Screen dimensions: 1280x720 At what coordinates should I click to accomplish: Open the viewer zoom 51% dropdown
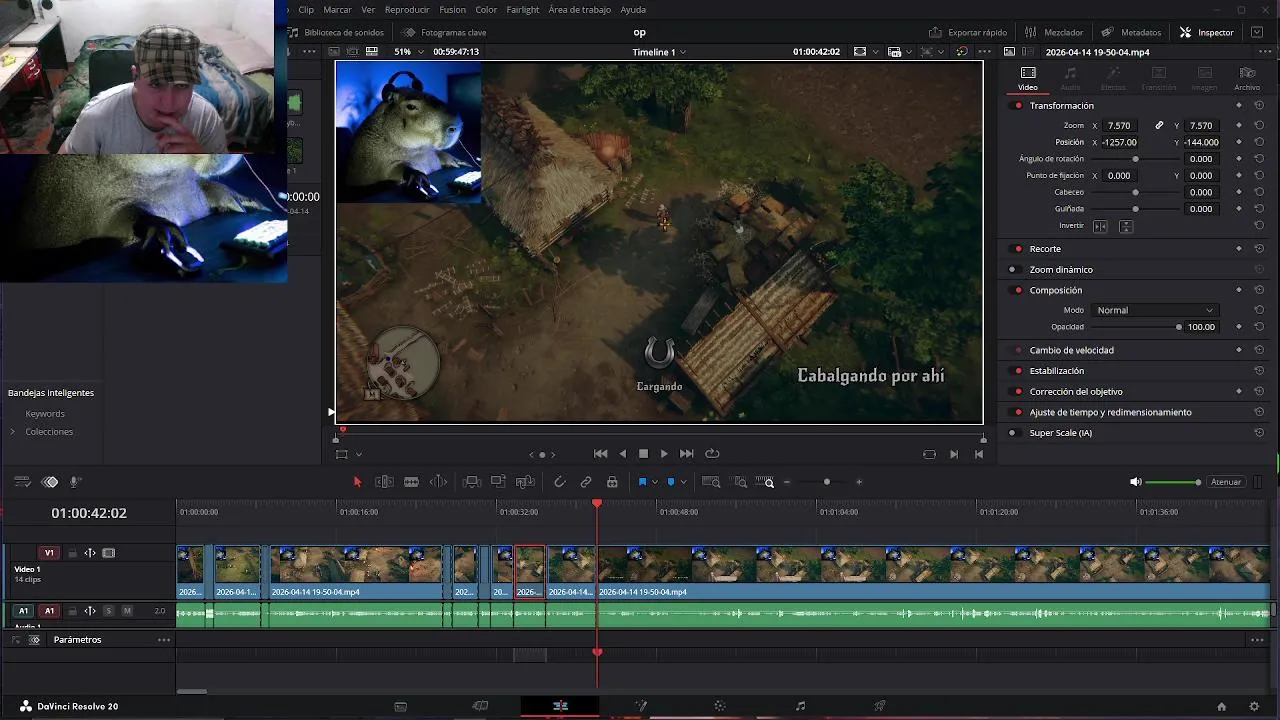[408, 52]
